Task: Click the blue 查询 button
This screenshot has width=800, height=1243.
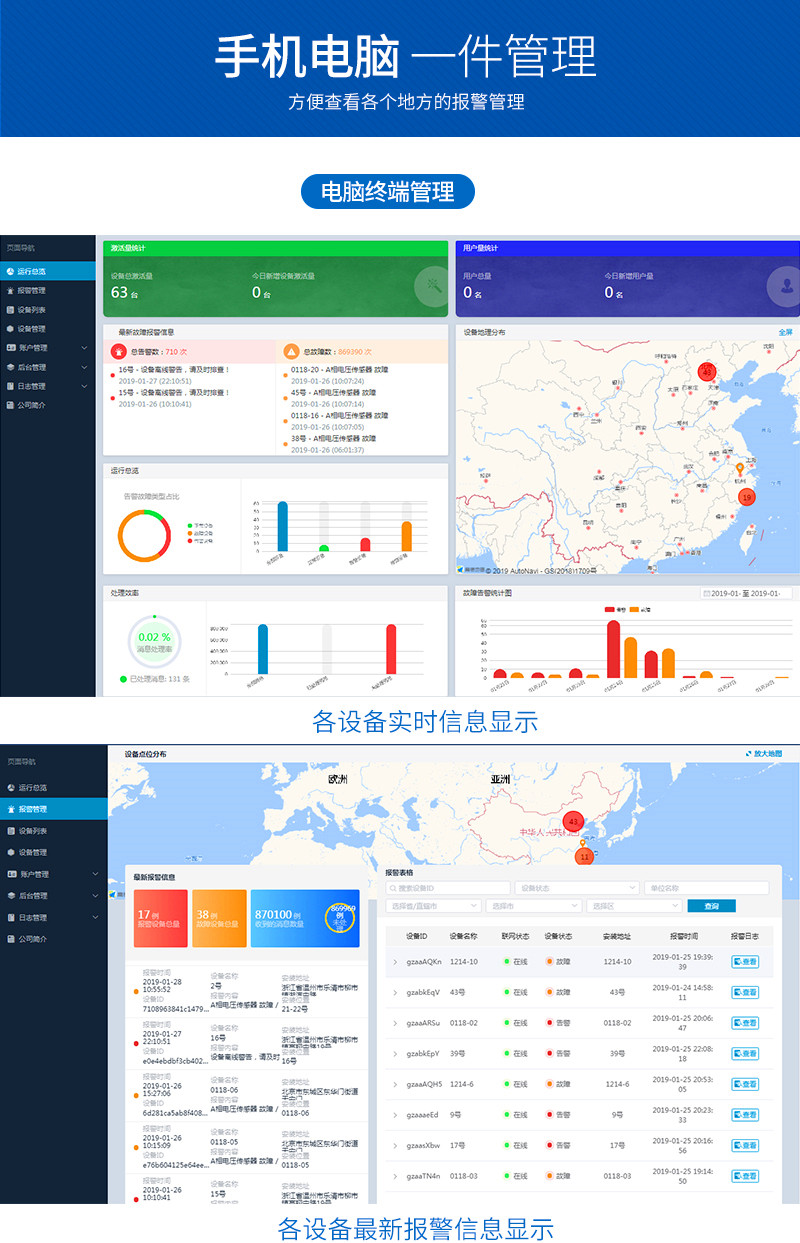Action: (x=711, y=906)
